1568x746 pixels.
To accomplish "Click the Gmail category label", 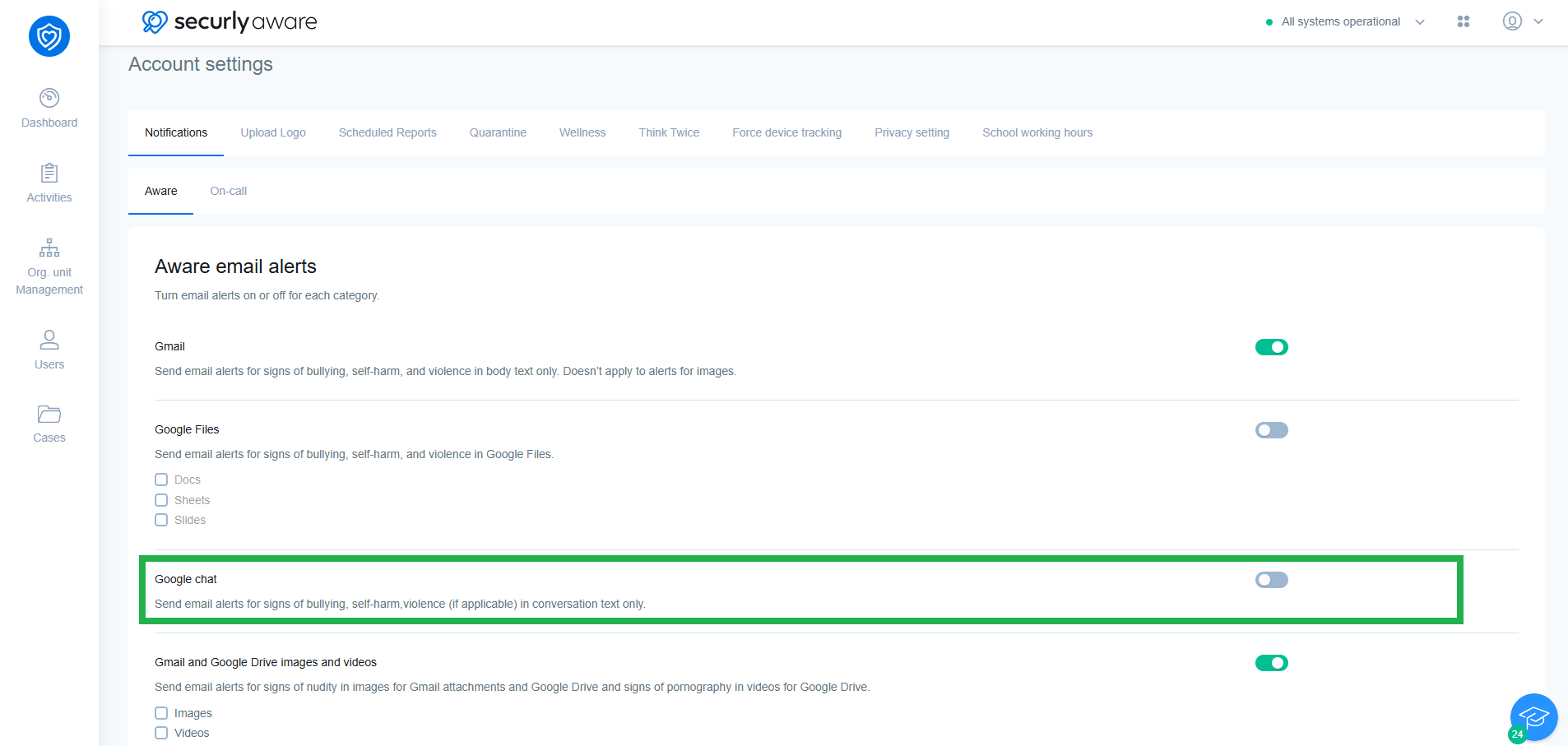I will point(169,346).
